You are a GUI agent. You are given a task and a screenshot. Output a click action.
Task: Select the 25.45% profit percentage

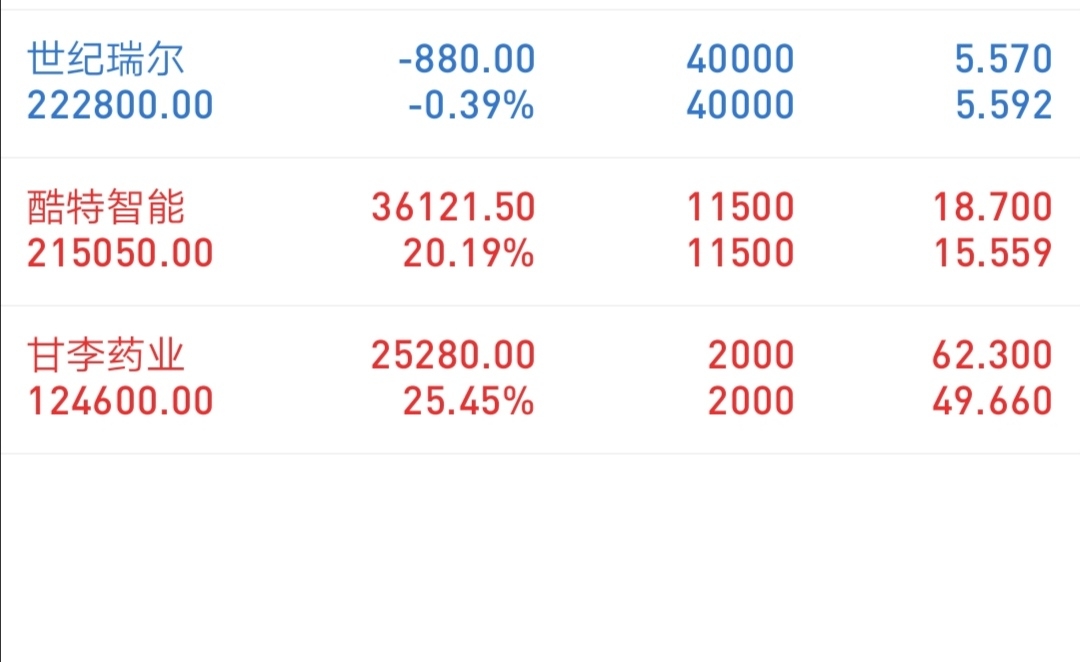click(468, 402)
